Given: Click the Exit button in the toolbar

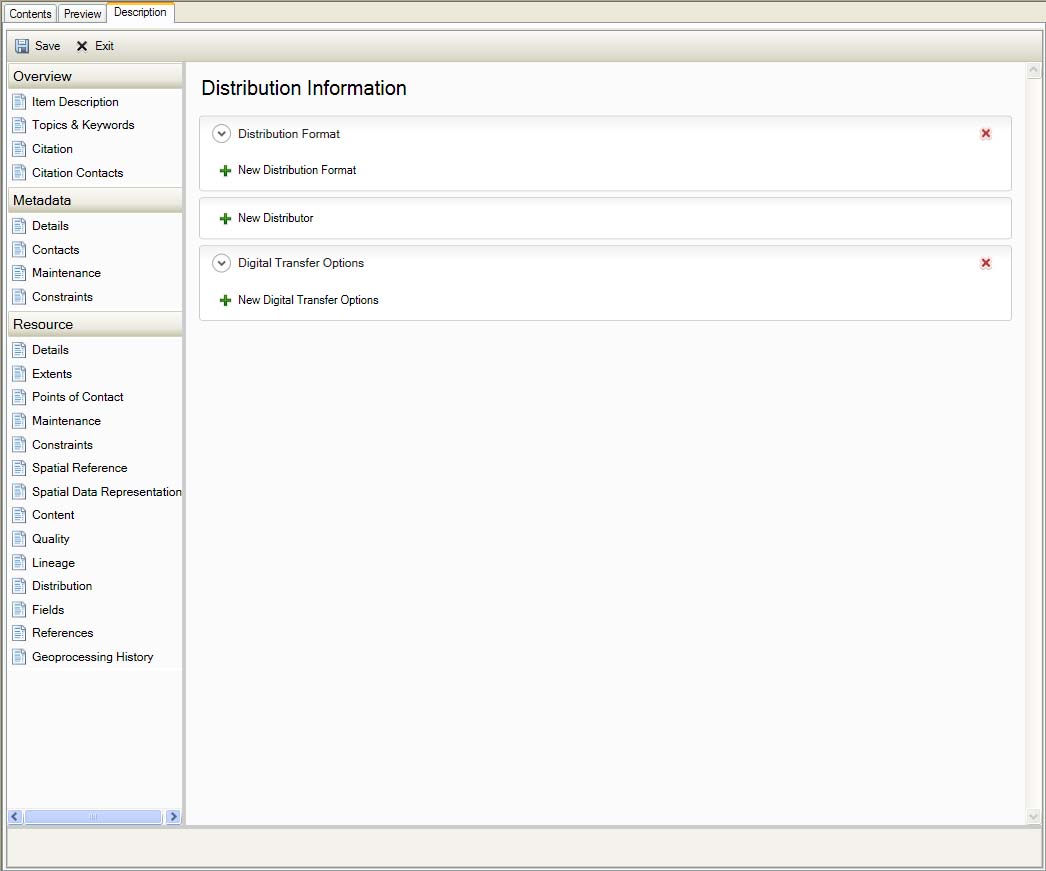Looking at the screenshot, I should pyautogui.click(x=96, y=45).
